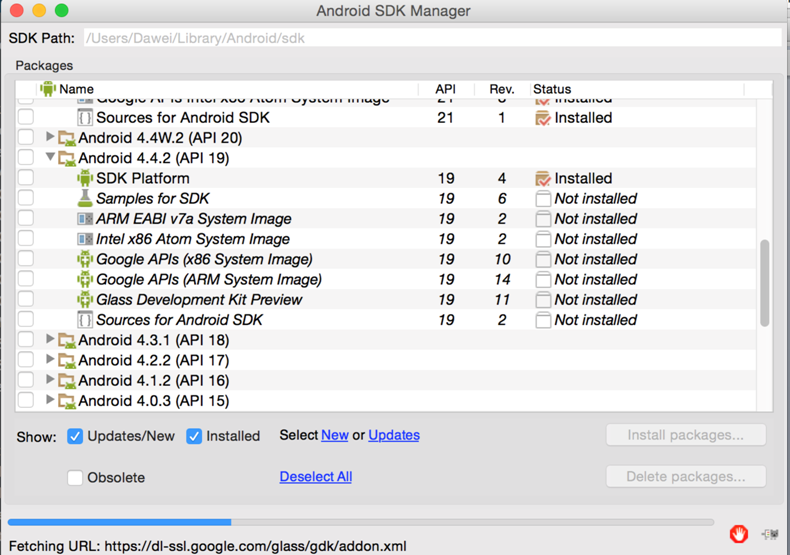Screen dimensions: 790x555
Task: Click API 21 Sources installed status icon
Action: [x=543, y=118]
